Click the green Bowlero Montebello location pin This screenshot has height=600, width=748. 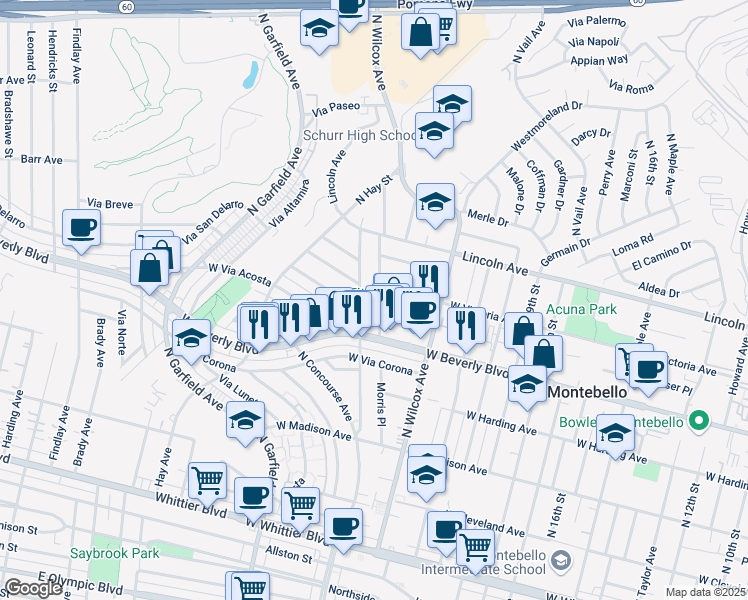point(699,421)
